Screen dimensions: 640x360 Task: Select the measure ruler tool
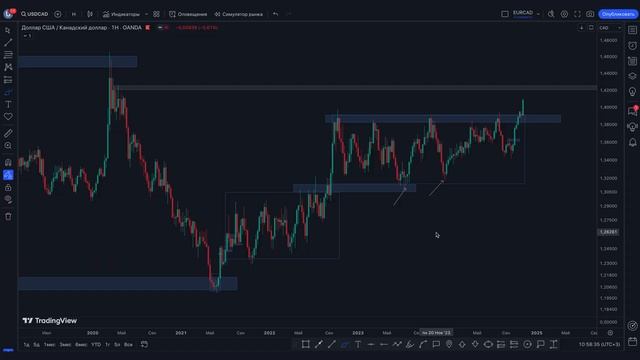point(8,133)
